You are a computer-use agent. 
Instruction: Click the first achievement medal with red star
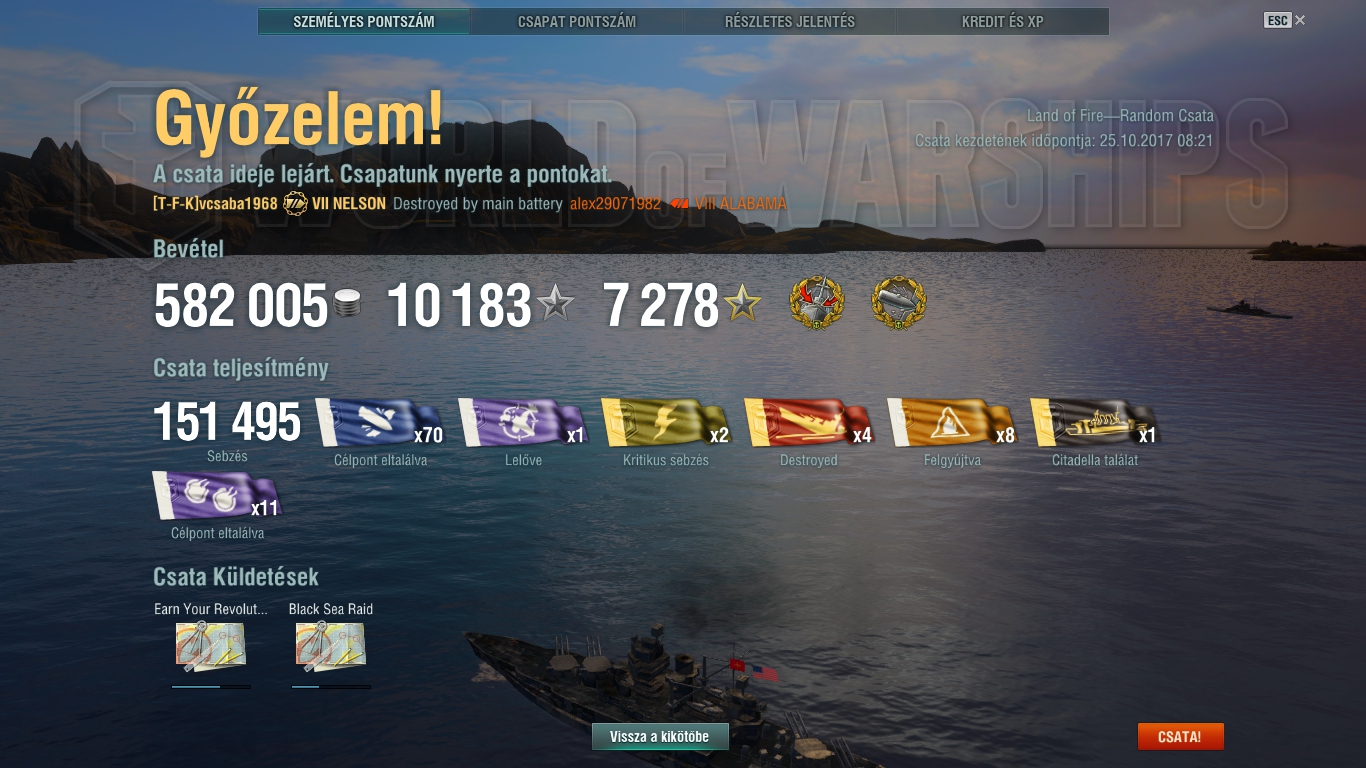coord(817,304)
